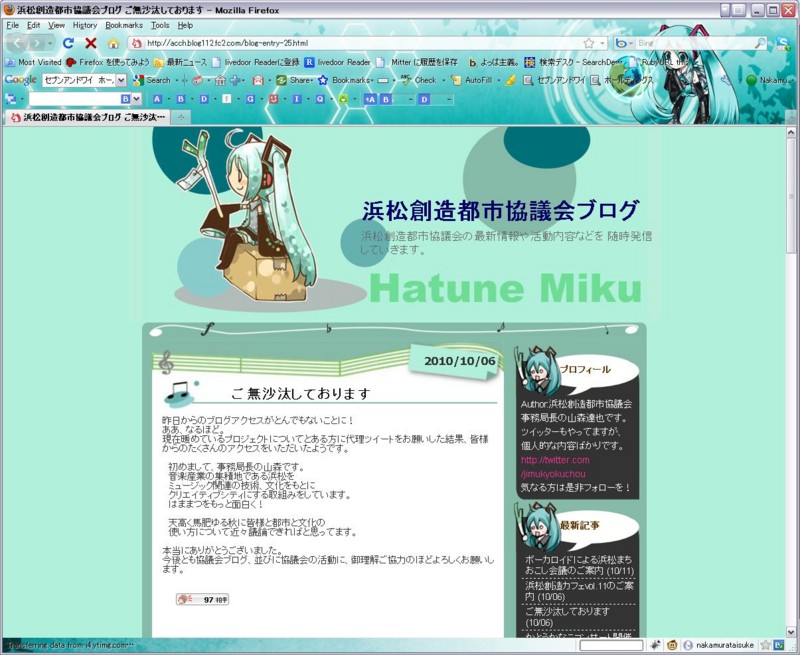Open the Google toolbar Bookmarks star

pyautogui.click(x=345, y=80)
